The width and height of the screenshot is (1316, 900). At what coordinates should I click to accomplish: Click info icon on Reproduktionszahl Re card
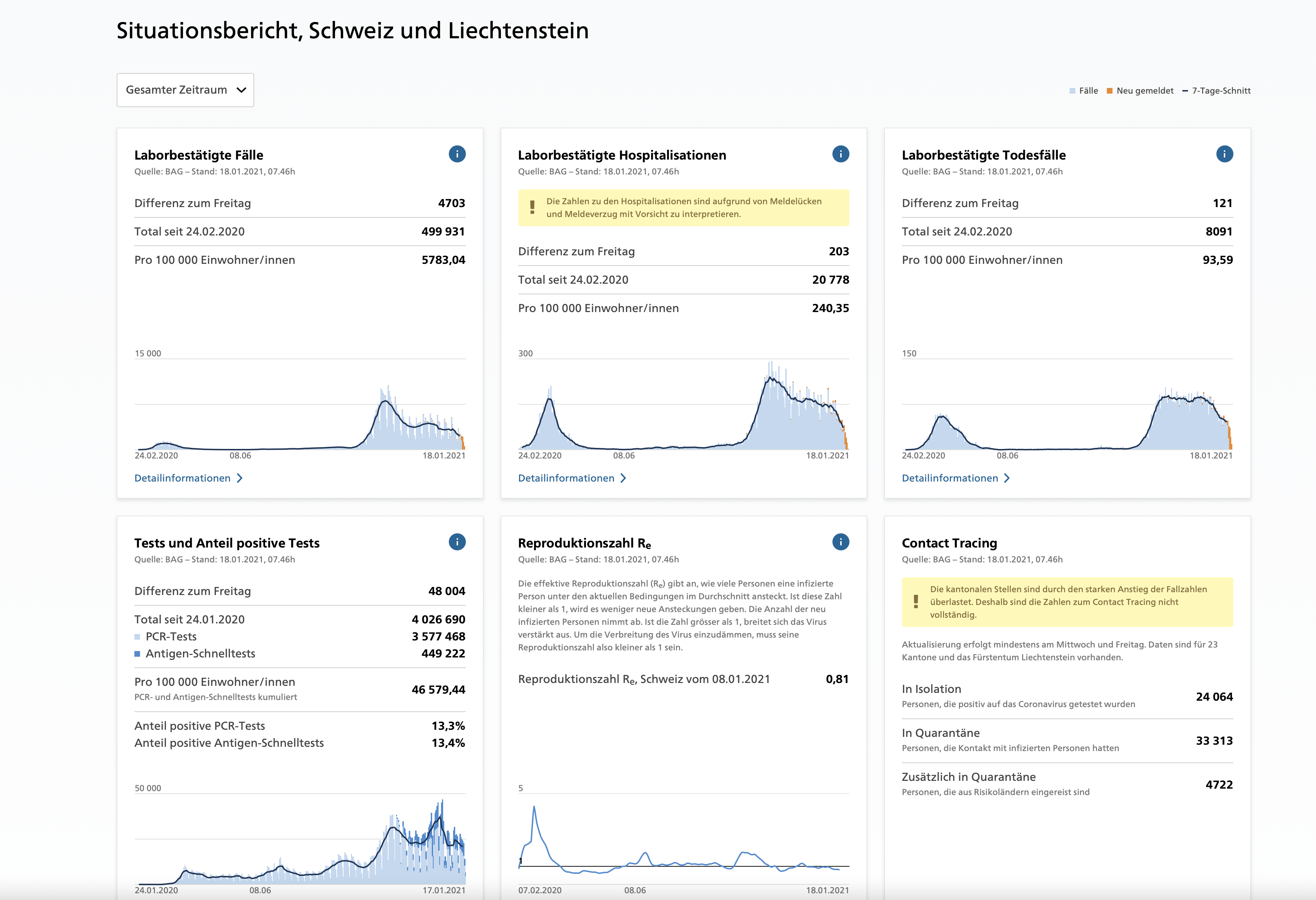coord(840,542)
